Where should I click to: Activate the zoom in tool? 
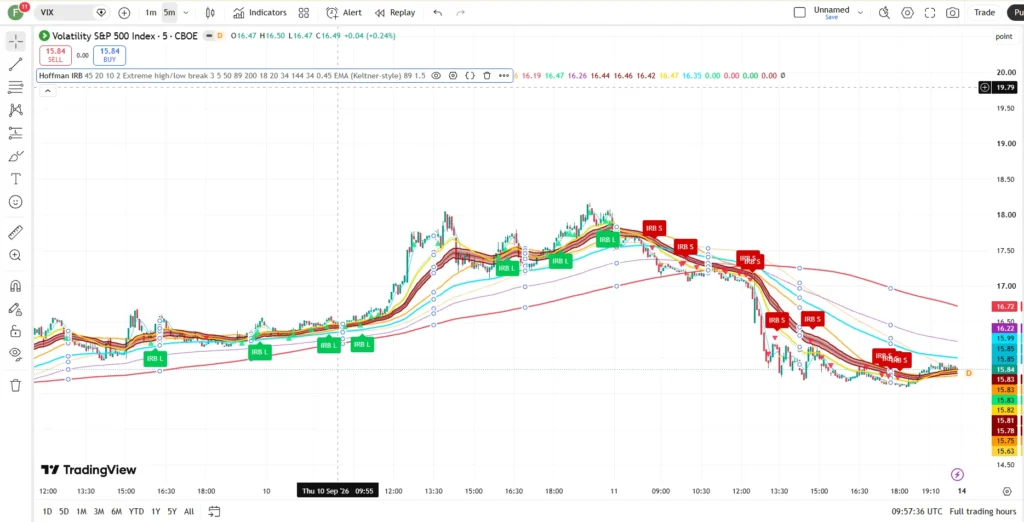coord(16,255)
